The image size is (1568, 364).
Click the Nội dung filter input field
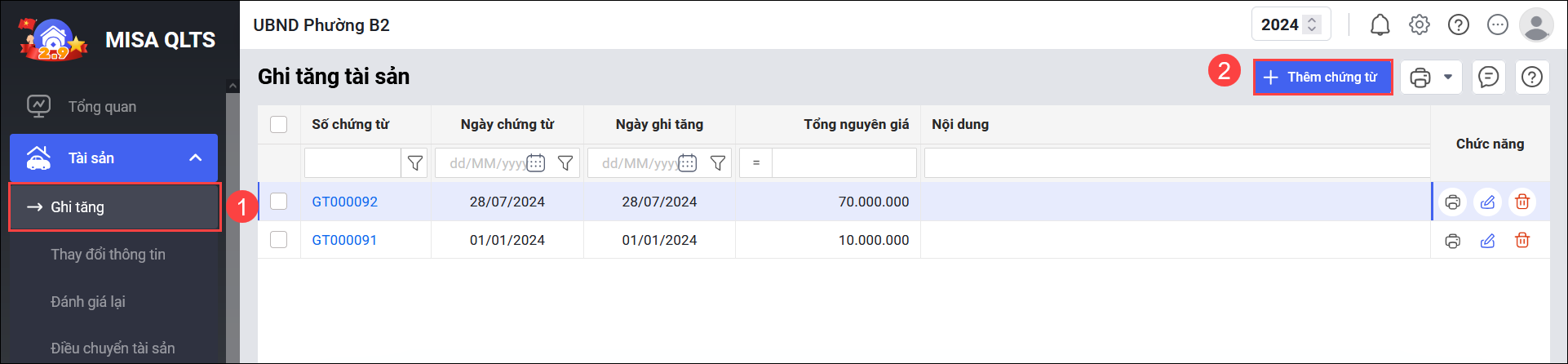coord(1176,163)
